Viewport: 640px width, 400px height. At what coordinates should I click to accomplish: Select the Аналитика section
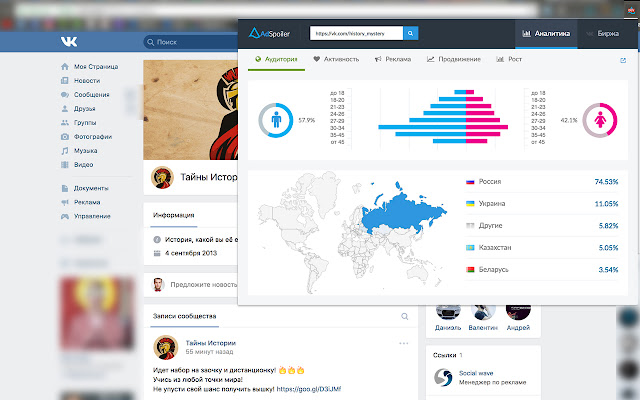click(x=547, y=33)
